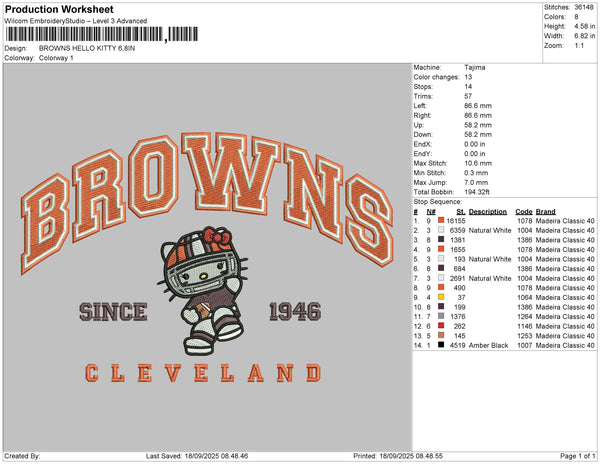
Task: Click the 'Colorway 1' value
Action: coord(56,58)
